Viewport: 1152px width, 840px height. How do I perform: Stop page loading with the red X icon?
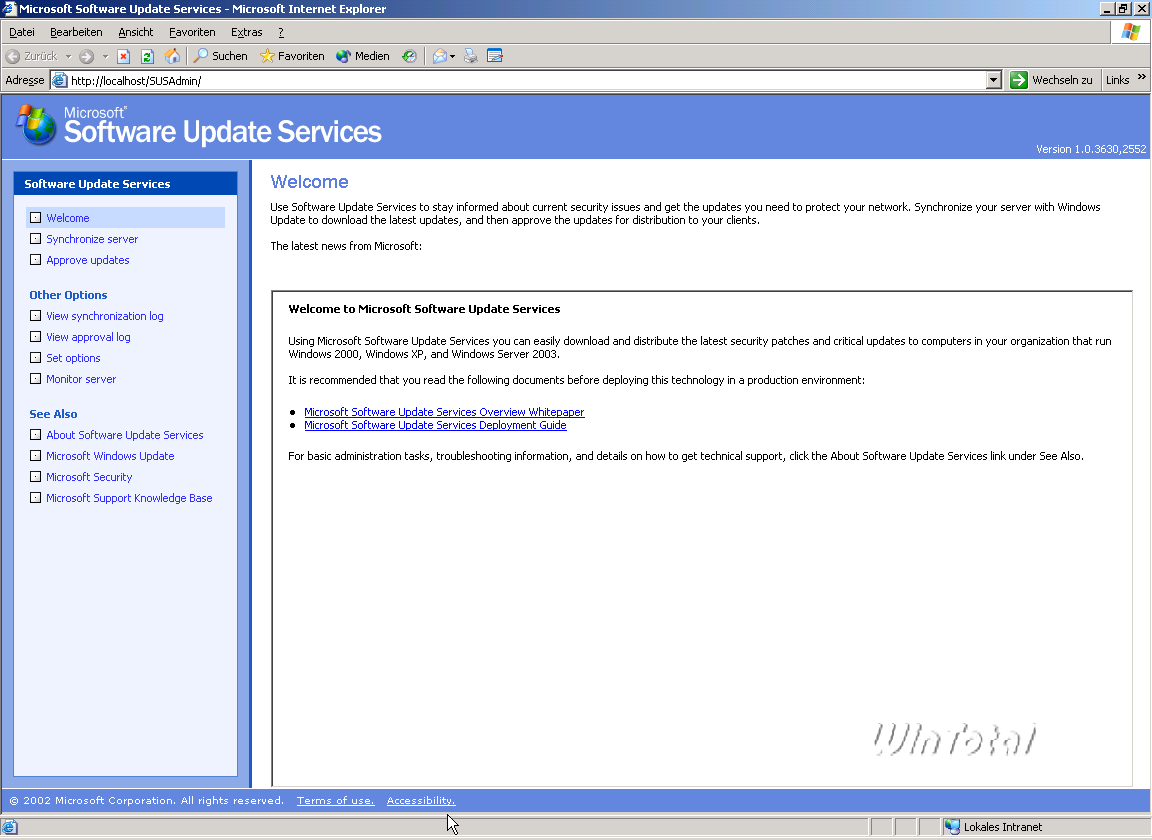click(x=123, y=56)
